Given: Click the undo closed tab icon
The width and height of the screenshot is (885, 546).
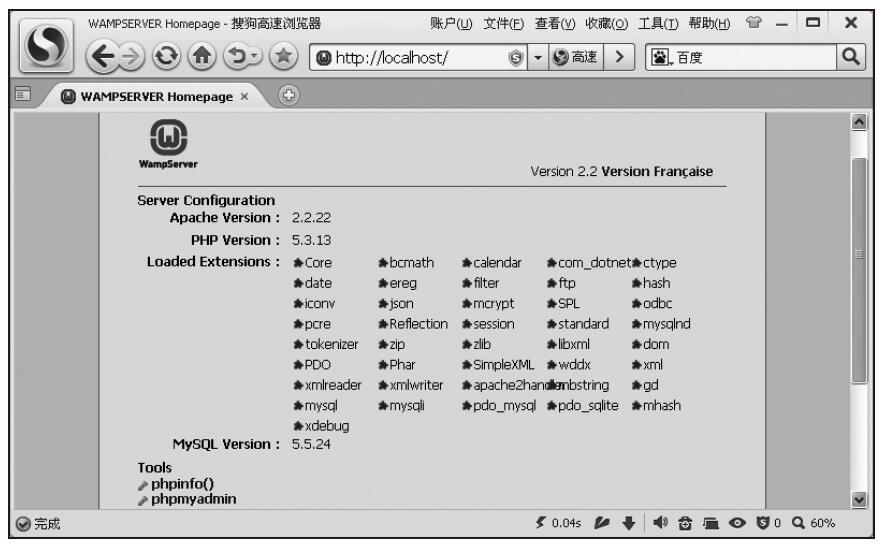Looking at the screenshot, I should [237, 56].
